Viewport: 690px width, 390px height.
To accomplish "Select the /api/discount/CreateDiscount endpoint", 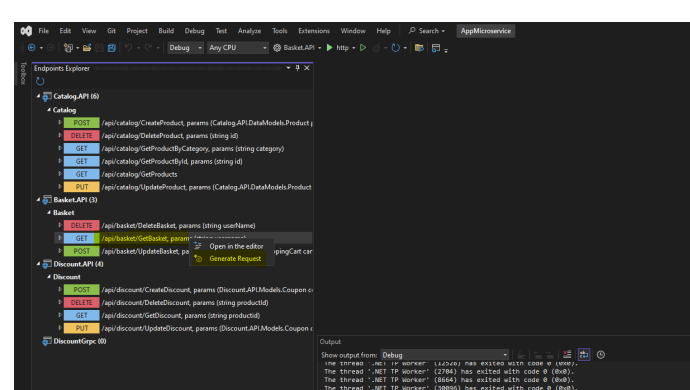I will point(207,290).
